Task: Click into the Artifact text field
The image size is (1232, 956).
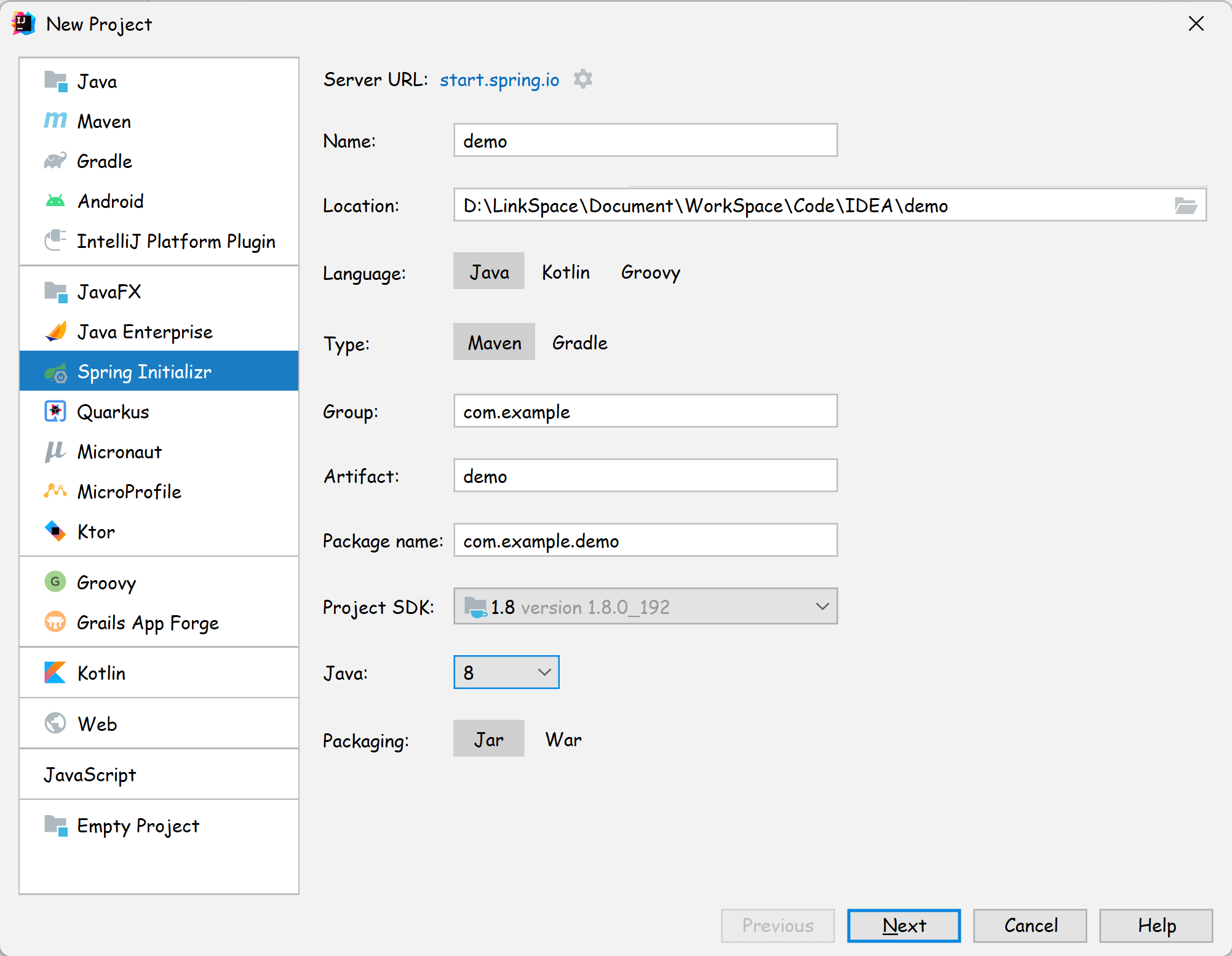Action: point(645,476)
